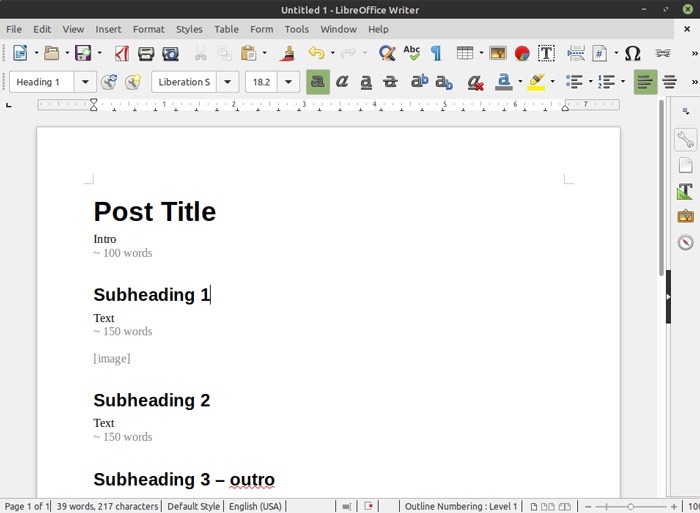Toggle superscript
This screenshot has width=700, height=513.
(x=419, y=81)
